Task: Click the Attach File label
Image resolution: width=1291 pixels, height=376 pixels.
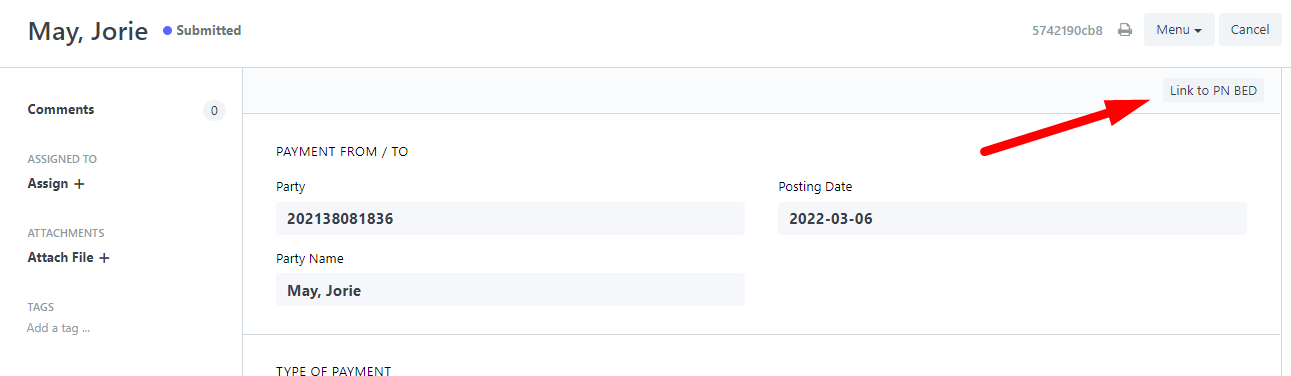Action: pos(60,258)
